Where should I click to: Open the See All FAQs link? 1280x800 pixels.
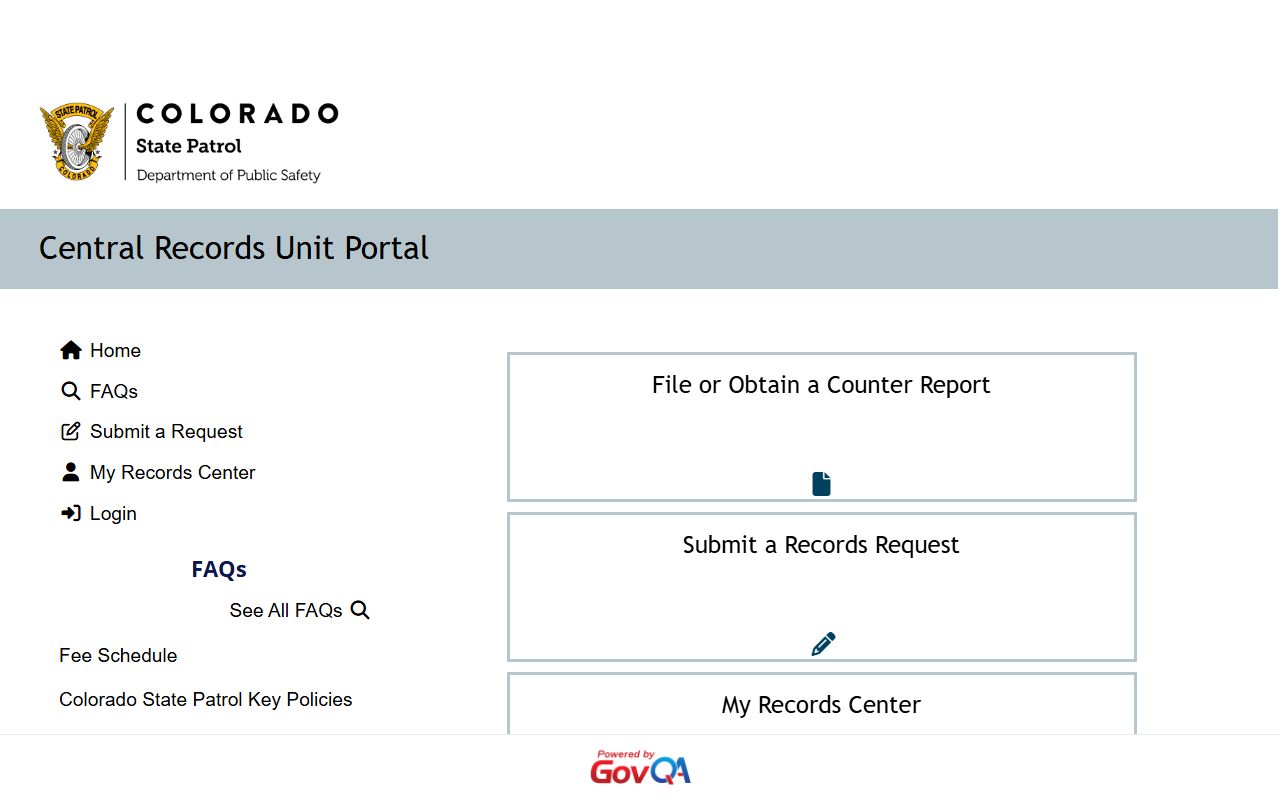286,610
